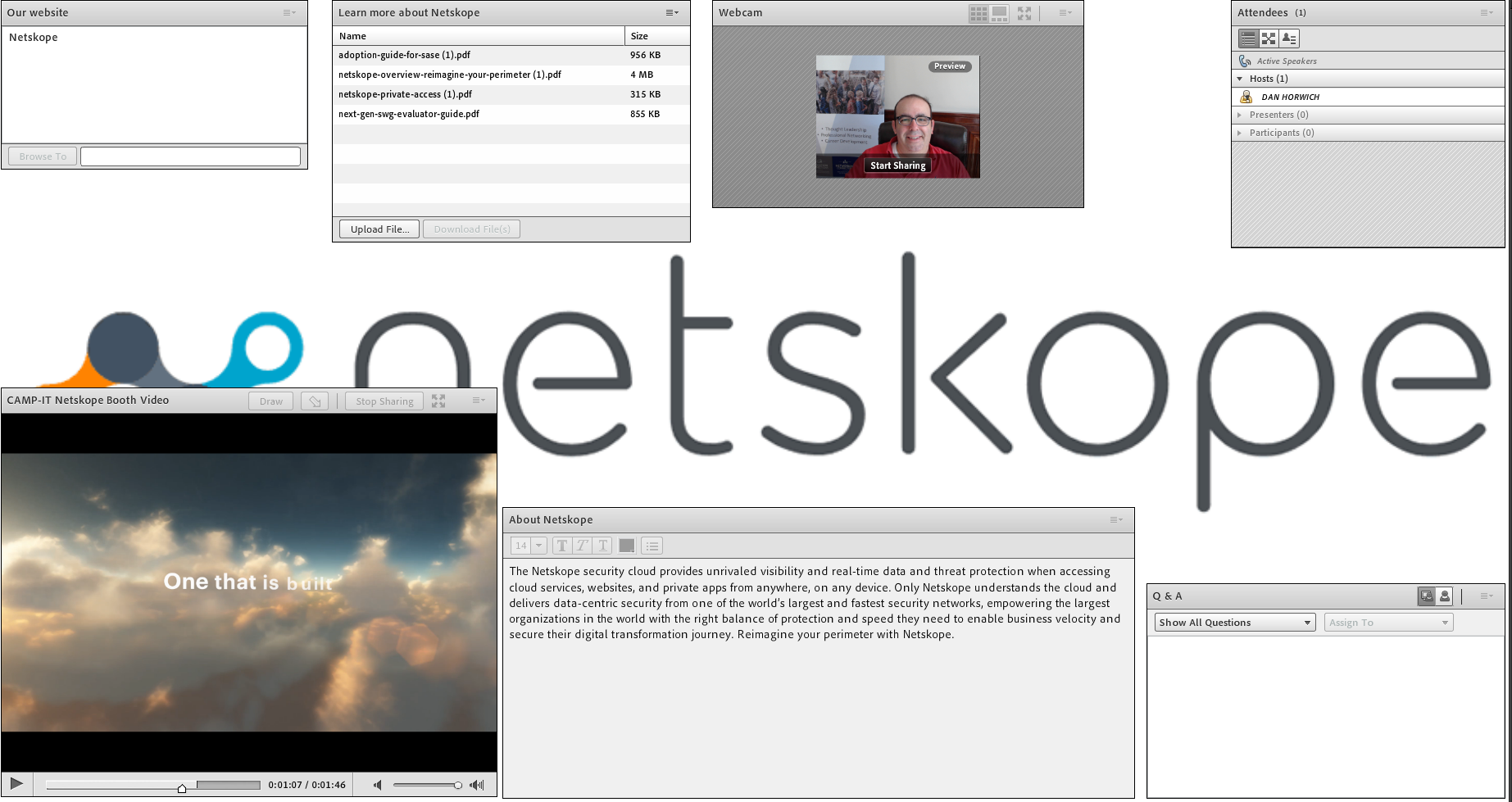
Task: Click the video seek bar handle
Action: pyautogui.click(x=182, y=787)
